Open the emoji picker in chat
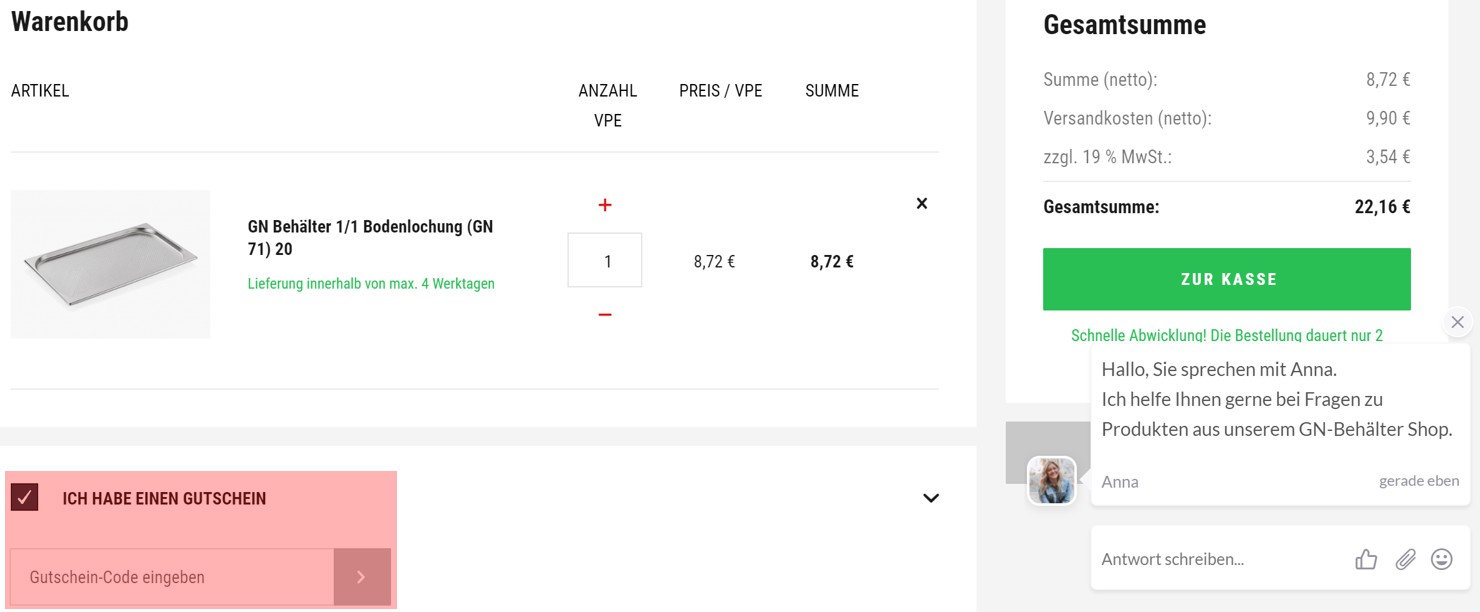The image size is (1480, 612). click(1441, 559)
